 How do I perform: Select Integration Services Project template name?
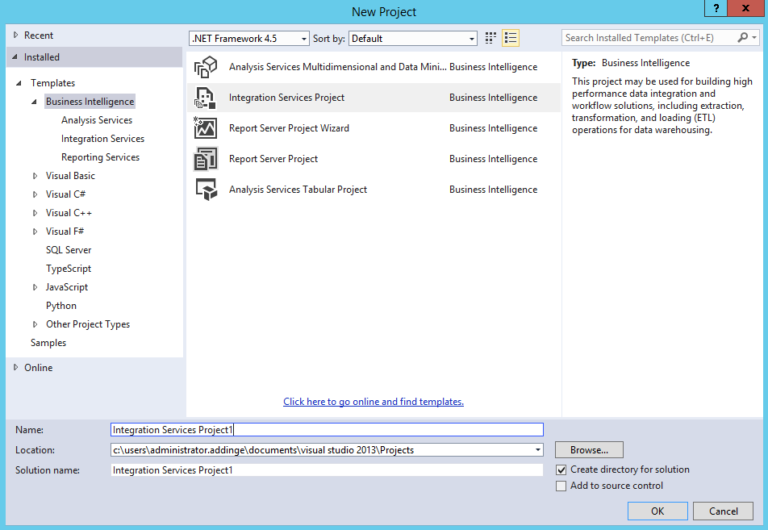(287, 97)
